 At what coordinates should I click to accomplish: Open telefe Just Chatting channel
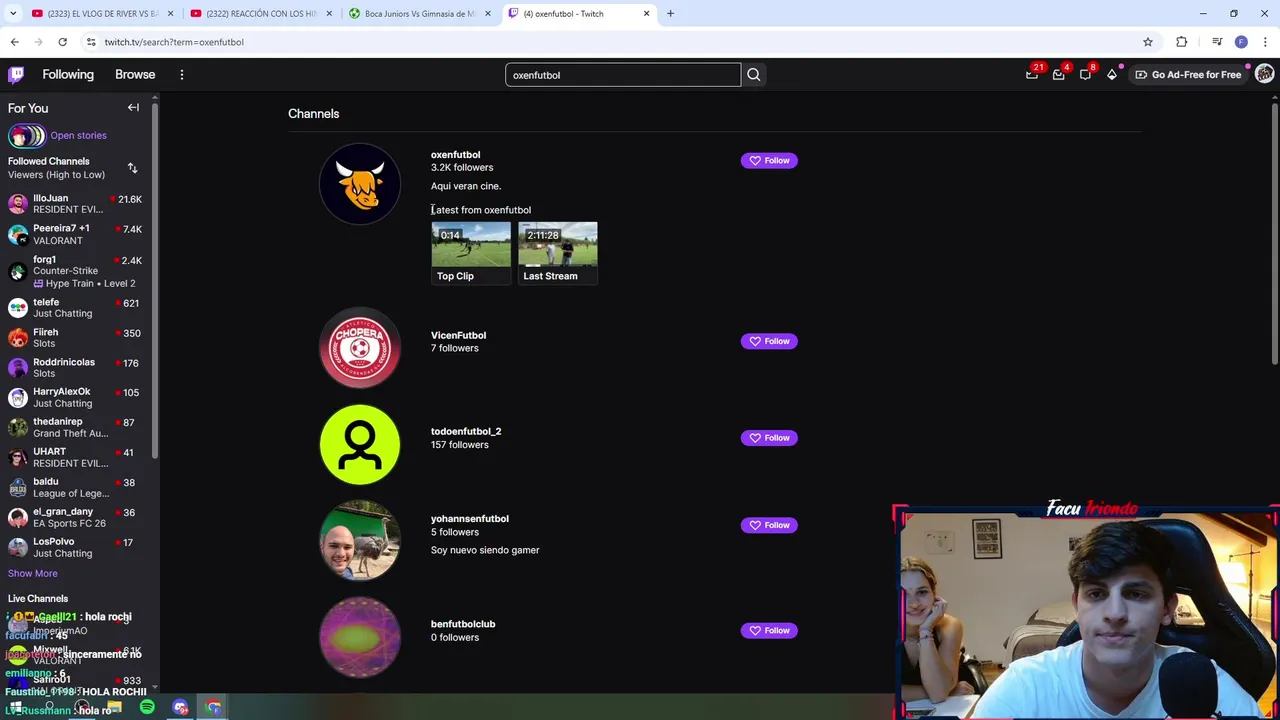pyautogui.click(x=76, y=308)
